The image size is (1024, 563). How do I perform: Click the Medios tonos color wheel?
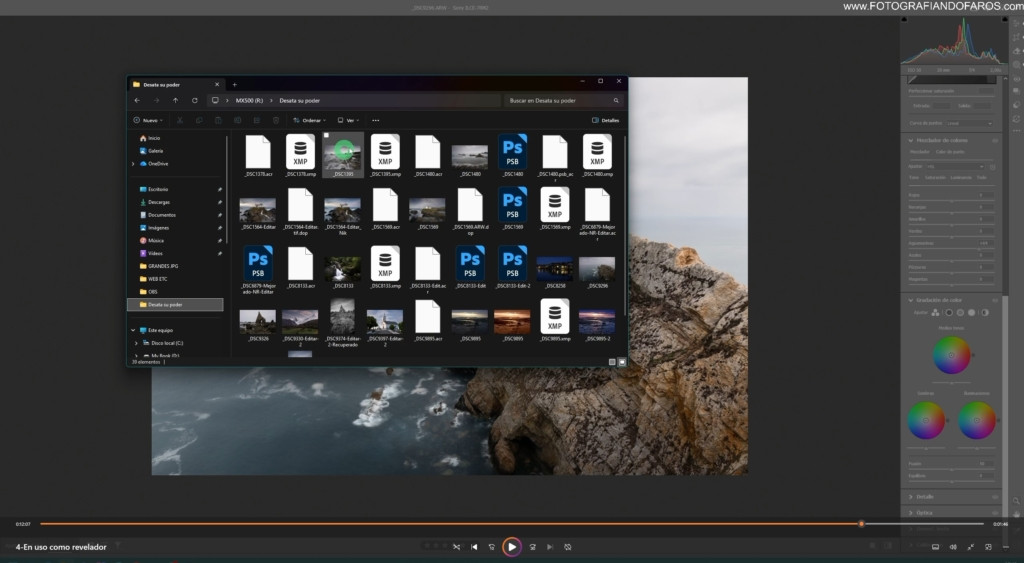[952, 355]
